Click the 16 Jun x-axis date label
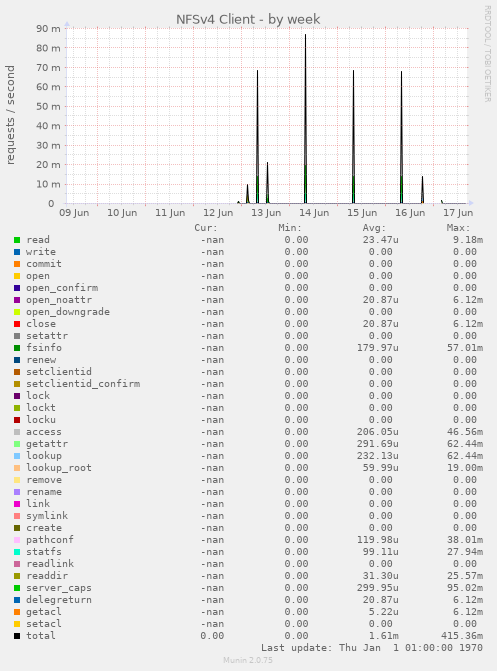The height and width of the screenshot is (671, 497). coord(410,213)
